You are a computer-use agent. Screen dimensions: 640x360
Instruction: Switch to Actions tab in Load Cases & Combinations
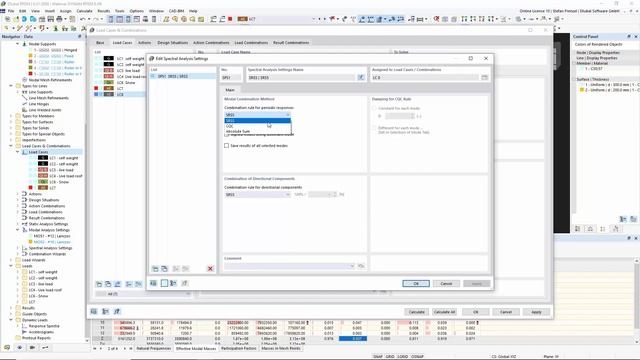[x=144, y=42]
